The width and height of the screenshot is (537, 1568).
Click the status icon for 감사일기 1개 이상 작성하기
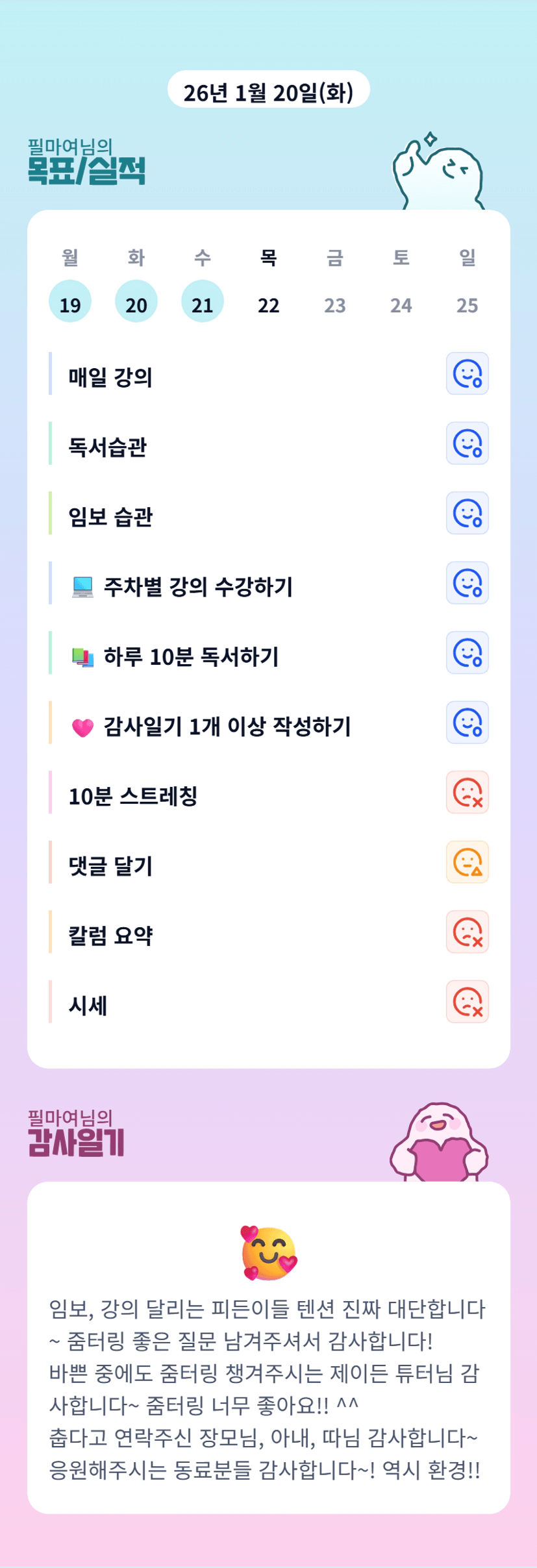coord(467,723)
